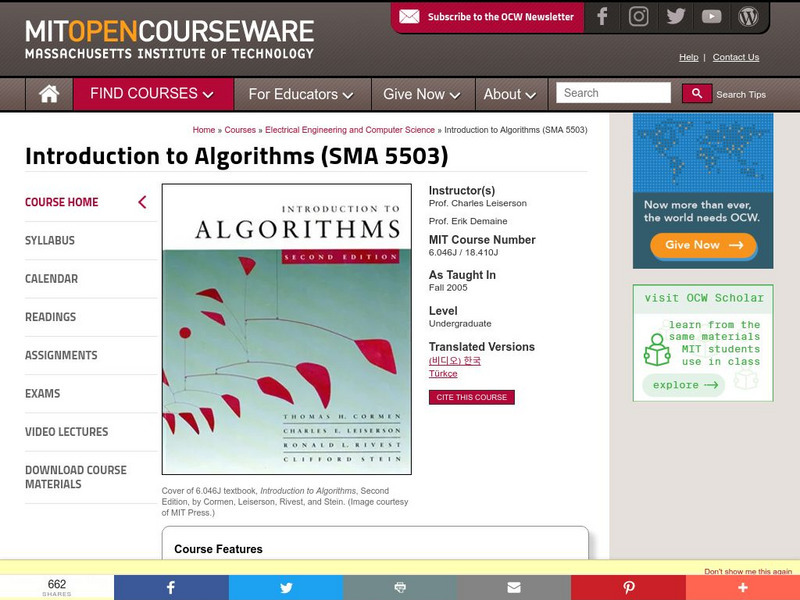Share via Facebook in bottom share bar
The image size is (800, 600).
tap(171, 587)
